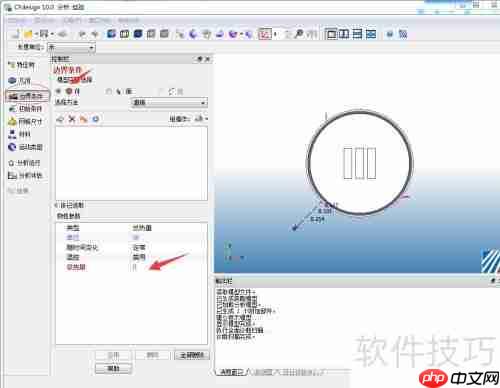Image resolution: width=500 pixels, height=388 pixels.
Task: Open the 材料 materials task
Action: click(20, 134)
